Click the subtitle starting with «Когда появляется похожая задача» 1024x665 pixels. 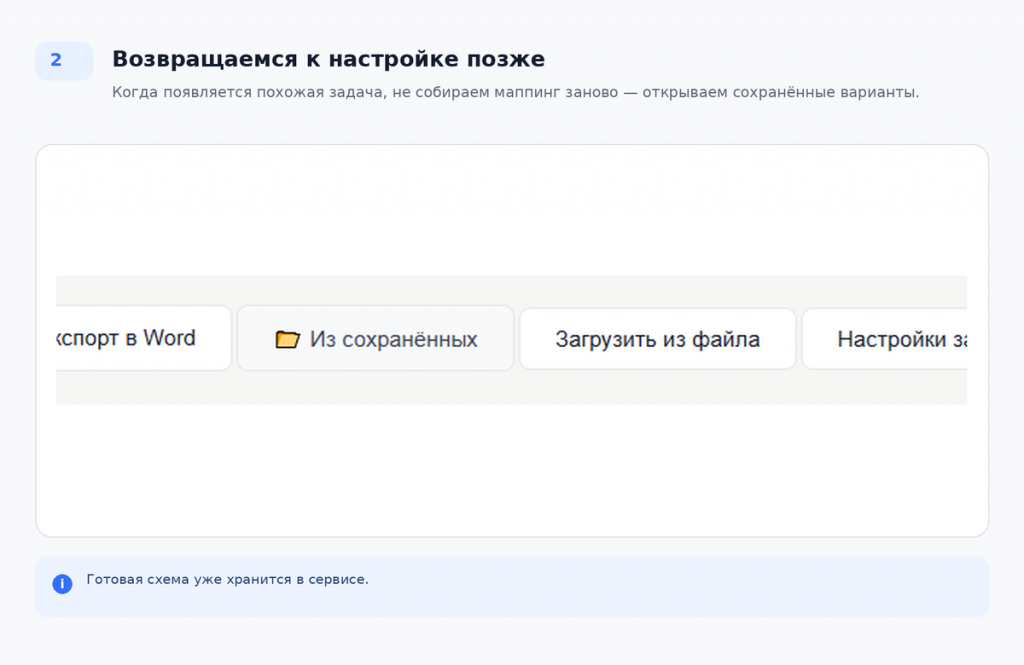(515, 92)
